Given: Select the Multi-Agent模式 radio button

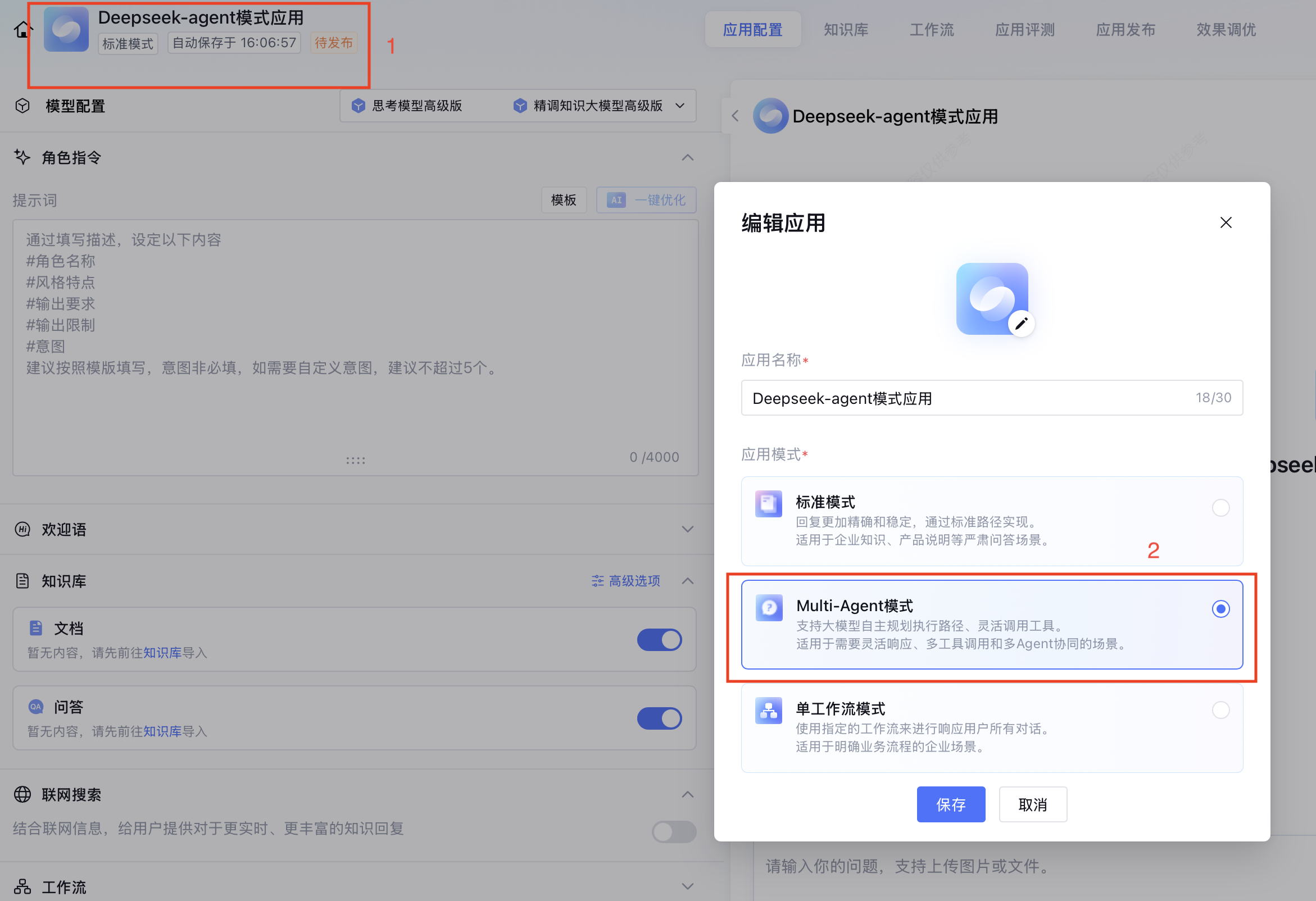Looking at the screenshot, I should [x=1220, y=608].
